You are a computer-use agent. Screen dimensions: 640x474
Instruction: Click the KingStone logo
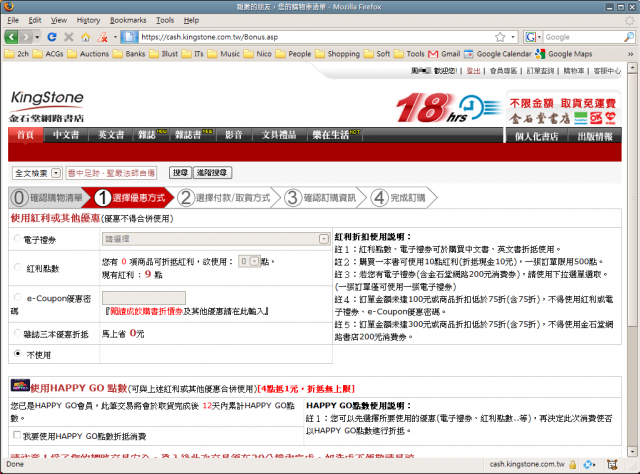pos(47,107)
